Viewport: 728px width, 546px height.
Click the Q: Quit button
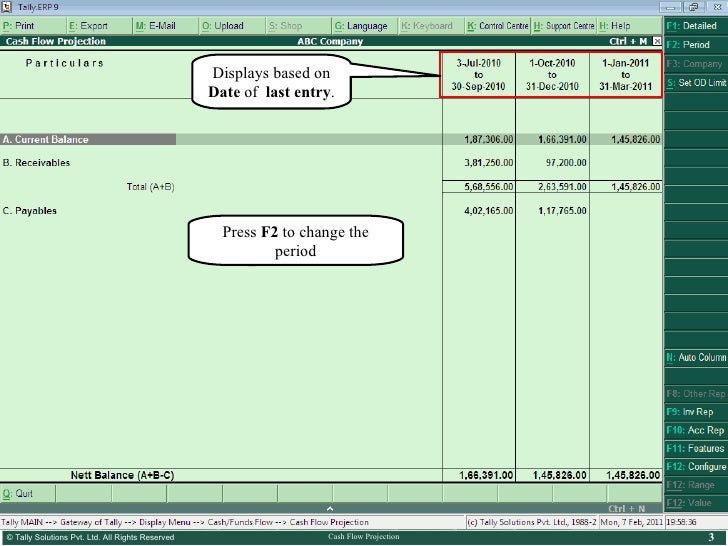[28, 494]
